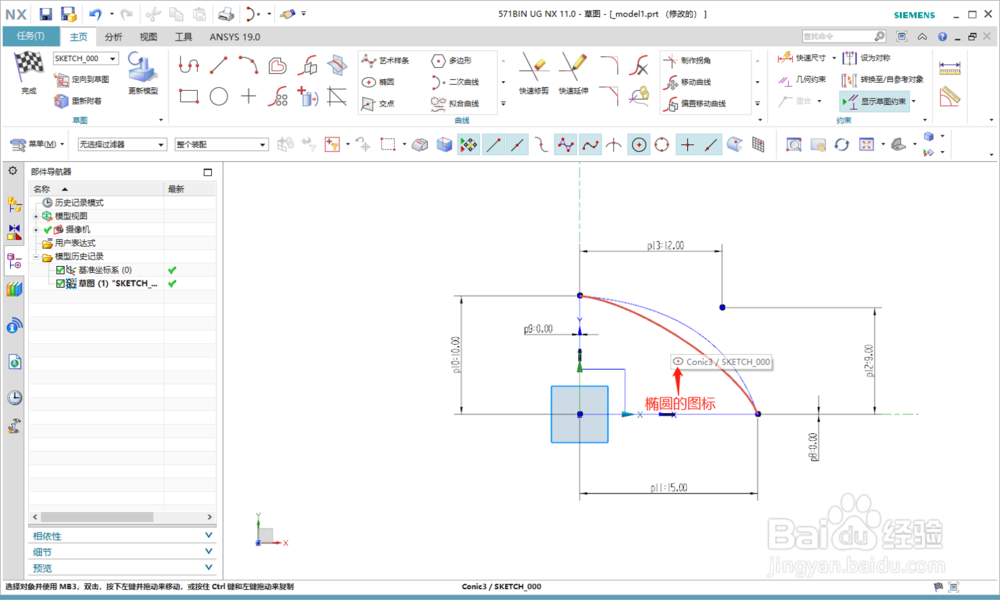Click 移动曲线 move curve tool

coord(687,82)
